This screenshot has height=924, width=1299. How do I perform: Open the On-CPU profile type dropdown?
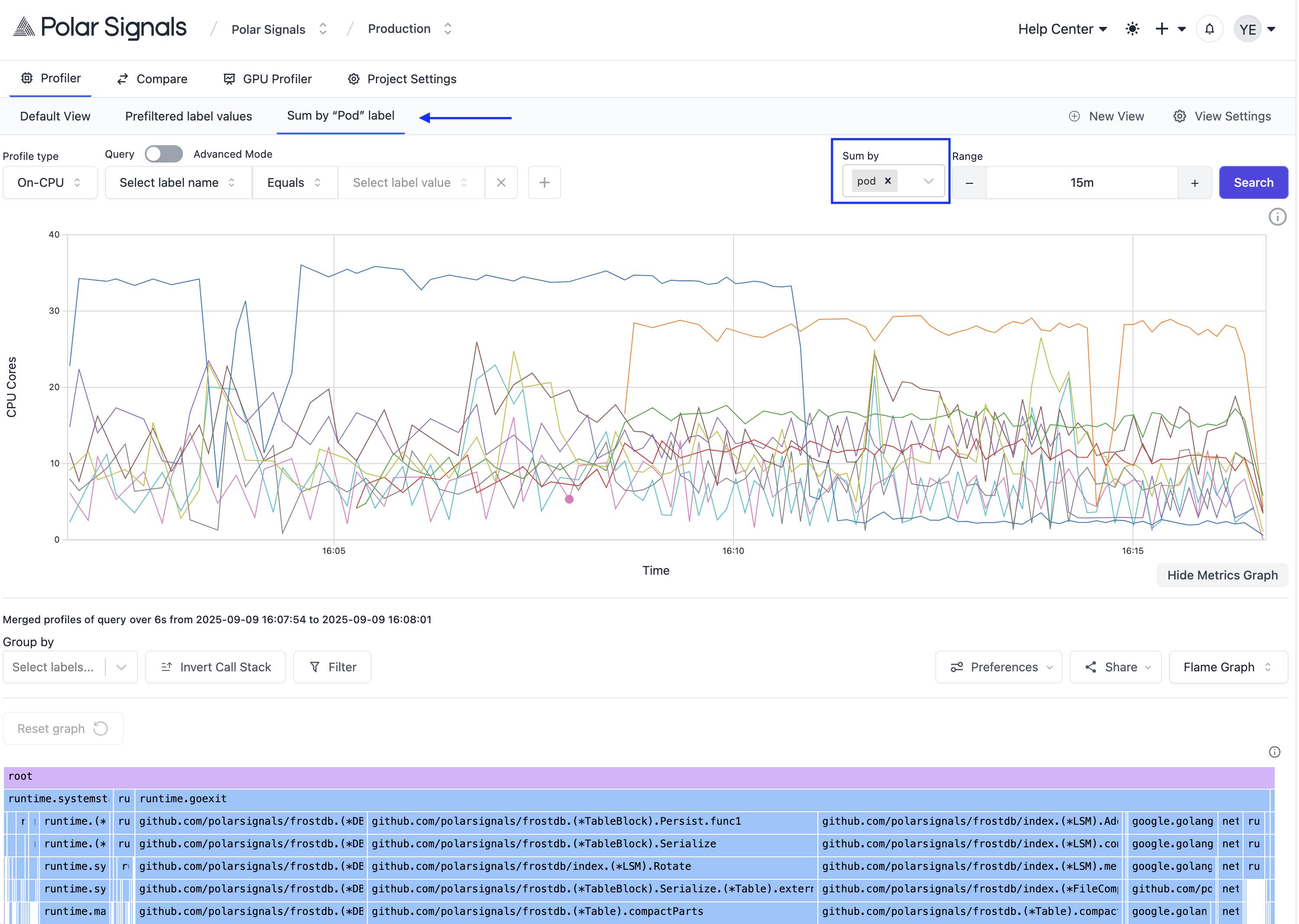[x=50, y=182]
